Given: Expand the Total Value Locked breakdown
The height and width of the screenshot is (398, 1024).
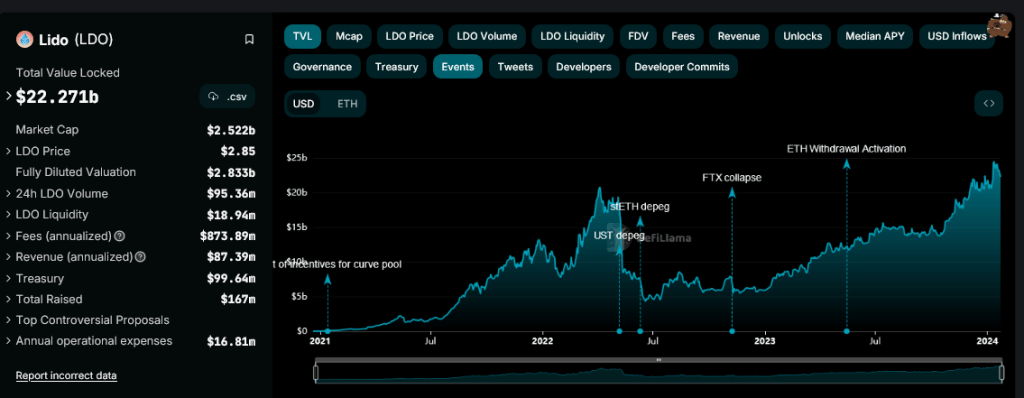Looking at the screenshot, I should pyautogui.click(x=8, y=96).
